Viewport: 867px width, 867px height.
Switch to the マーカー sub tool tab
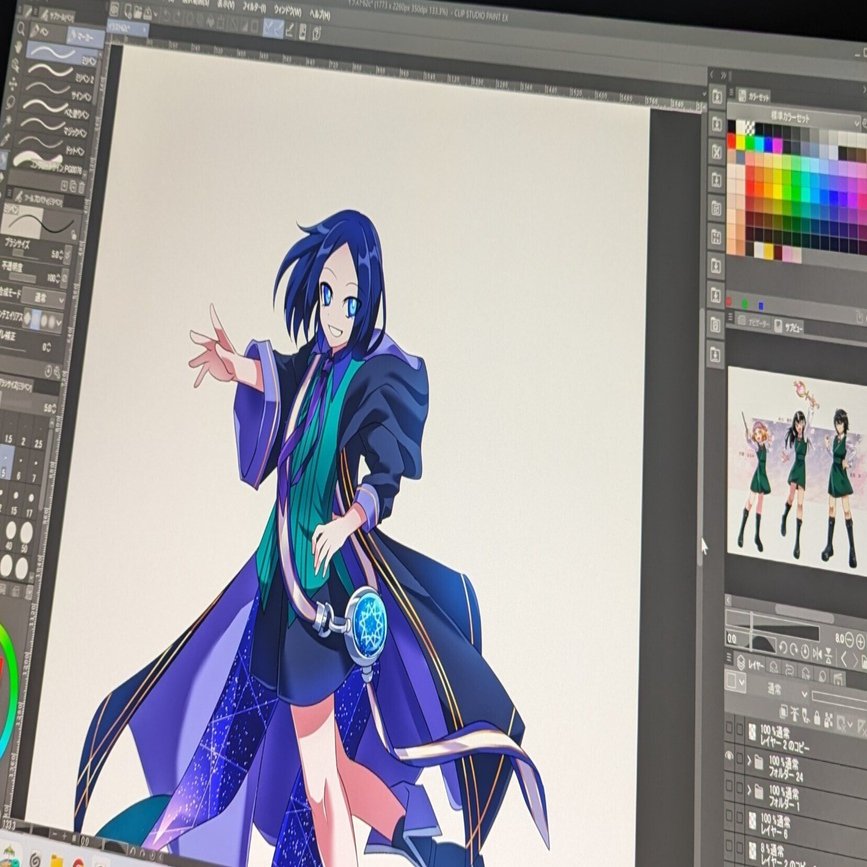(x=86, y=36)
